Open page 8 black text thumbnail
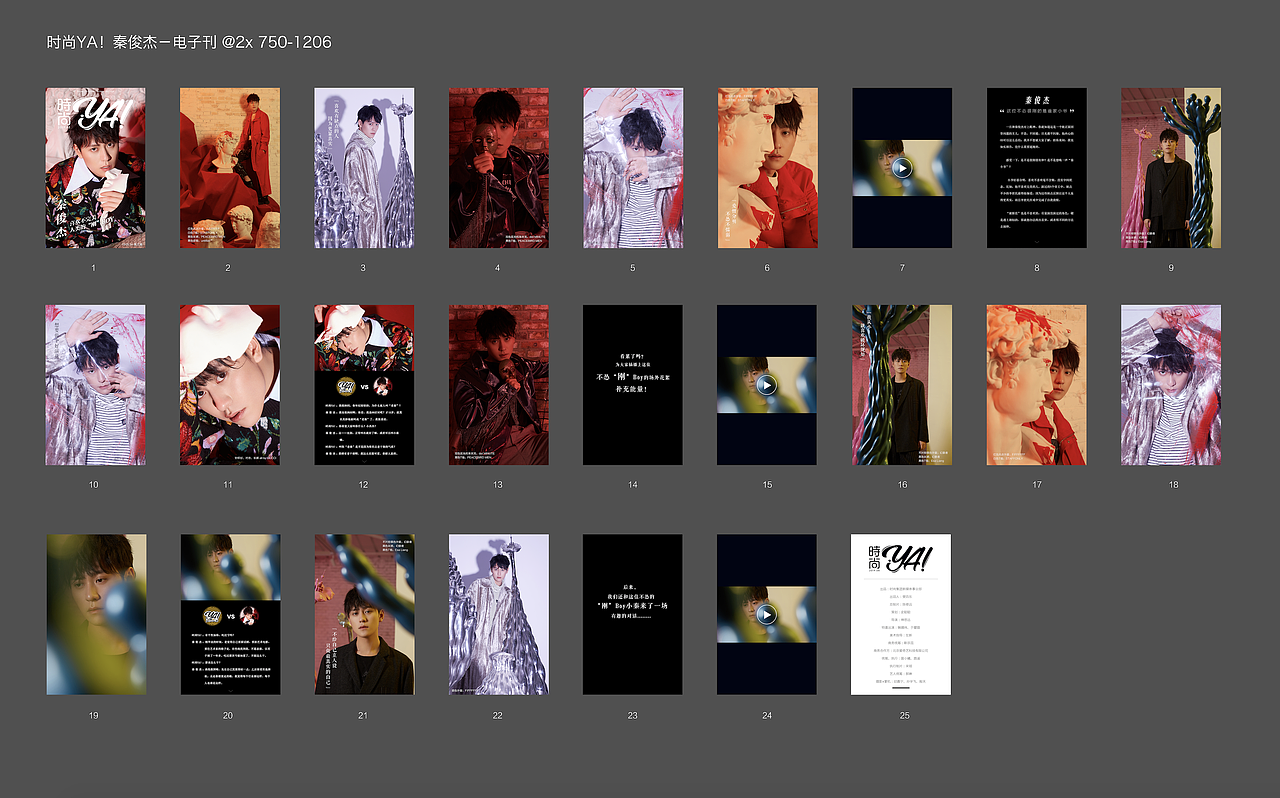This screenshot has width=1280, height=798. tap(1036, 168)
